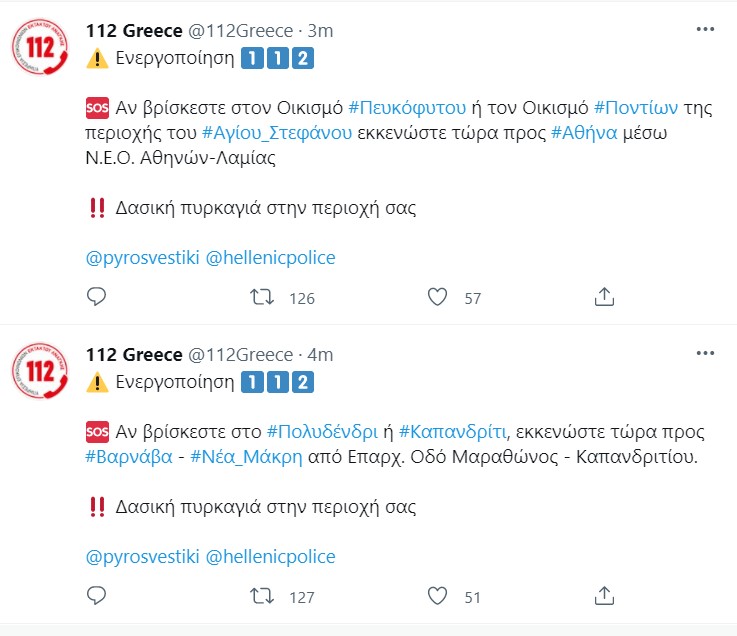Screen dimensions: 737x636
Task: Reply to the Πολυδένδρι evacuation tweet
Action: tap(97, 596)
